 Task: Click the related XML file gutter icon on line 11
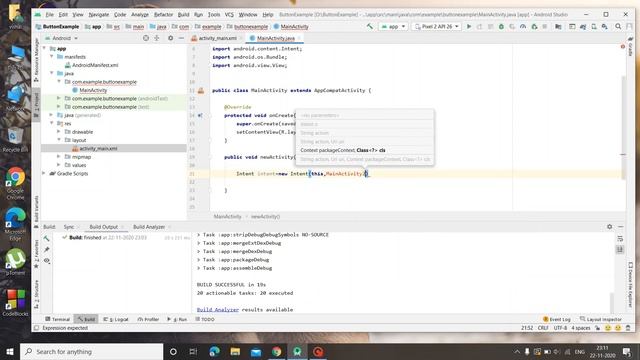201,91
